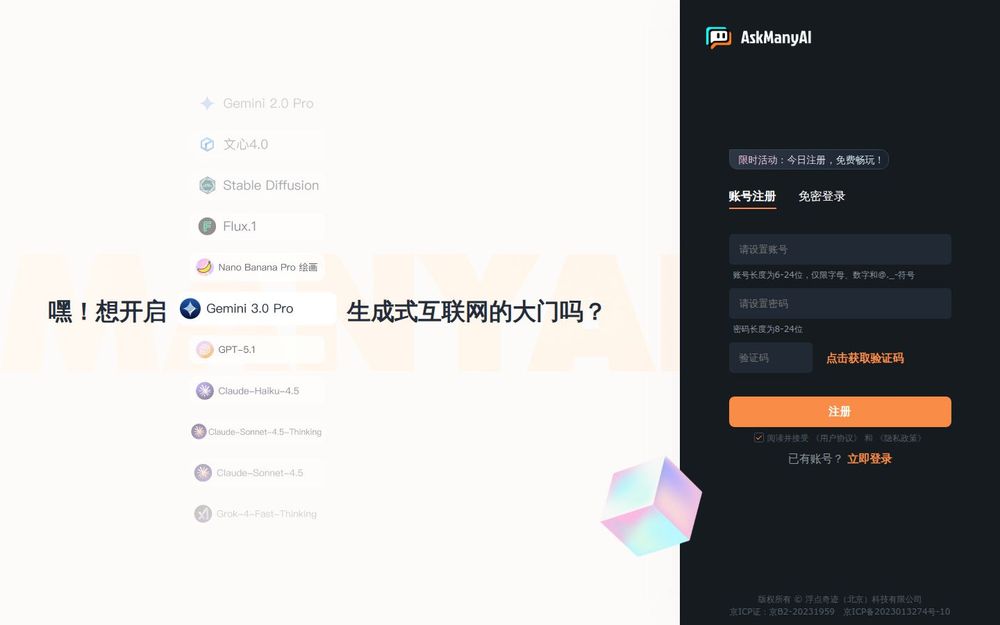Click the orange 注册 button
Viewport: 1000px width, 625px height.
pyautogui.click(x=840, y=411)
